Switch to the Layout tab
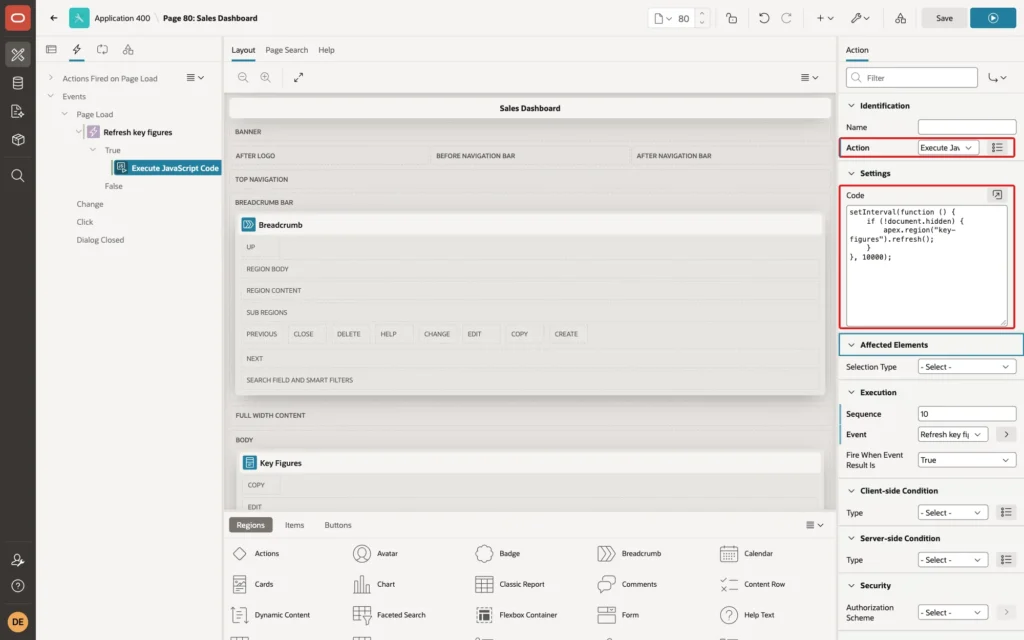The height and width of the screenshot is (640, 1024). click(243, 50)
